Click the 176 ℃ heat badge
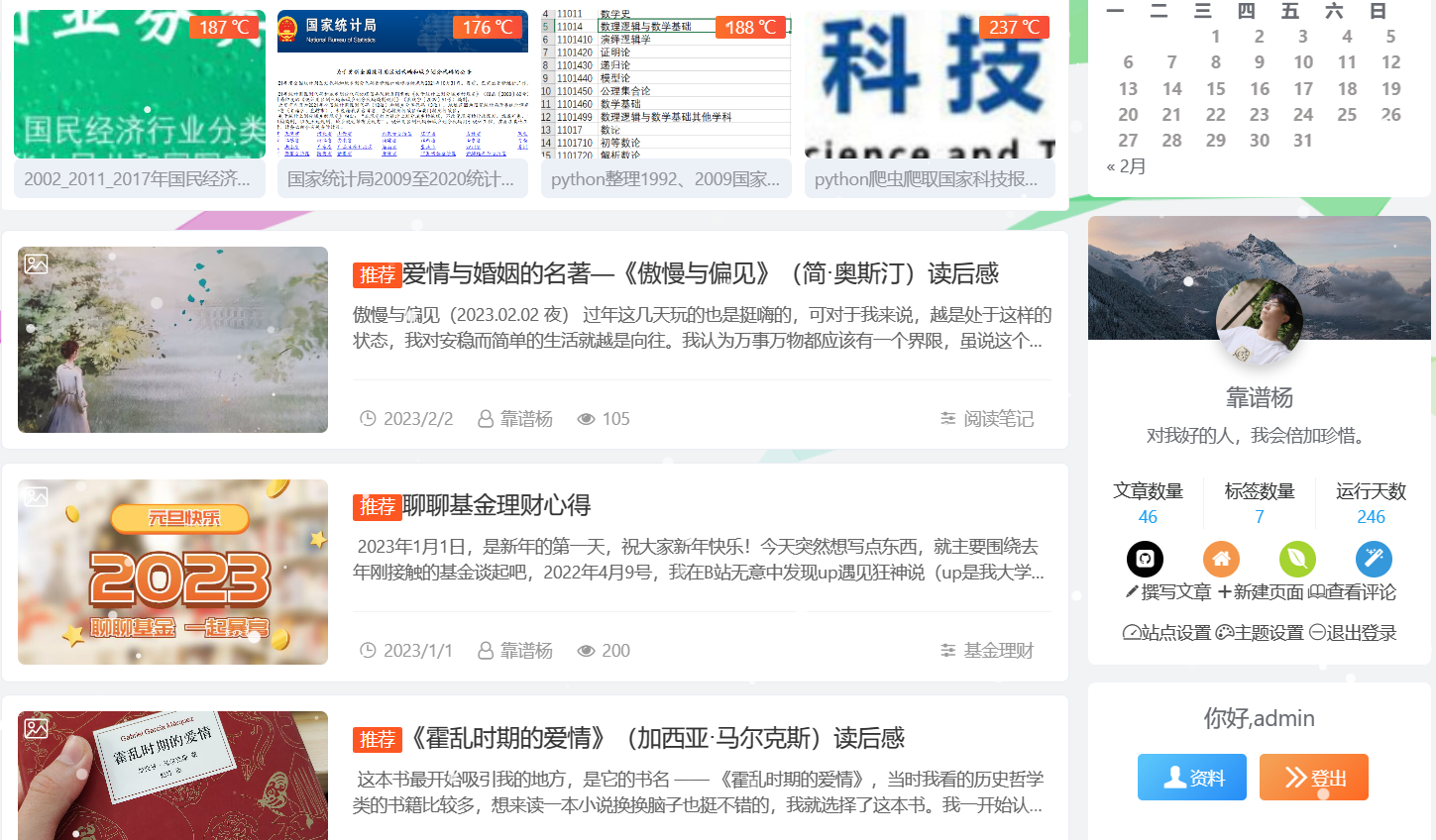The image size is (1436, 840). click(x=488, y=27)
